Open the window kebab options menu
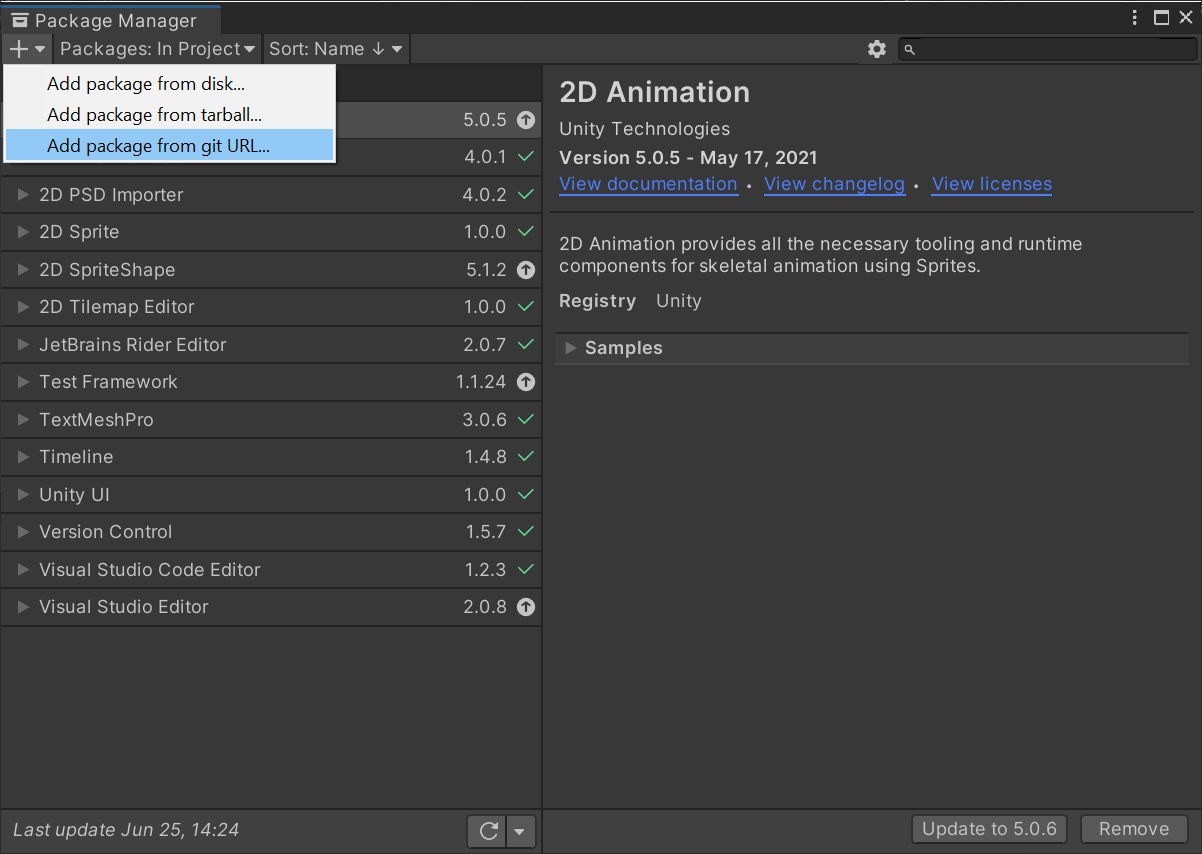This screenshot has width=1202, height=854. point(1135,18)
